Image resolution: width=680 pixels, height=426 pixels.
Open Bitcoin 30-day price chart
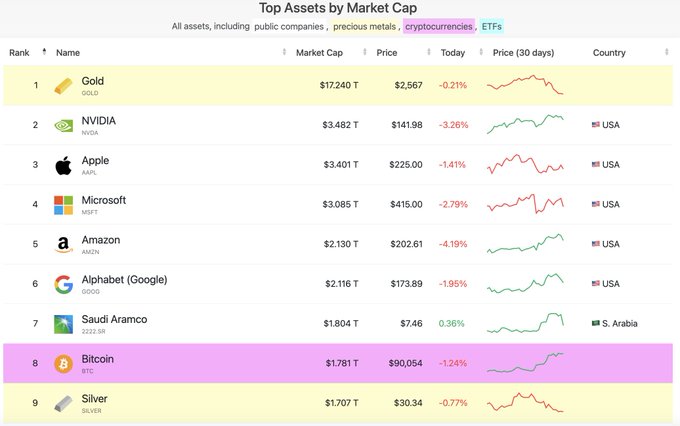click(x=525, y=362)
